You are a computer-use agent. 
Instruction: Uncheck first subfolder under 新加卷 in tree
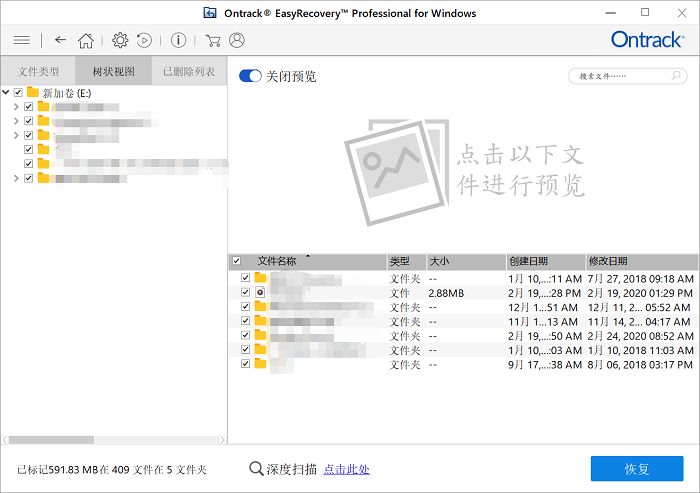pos(29,107)
